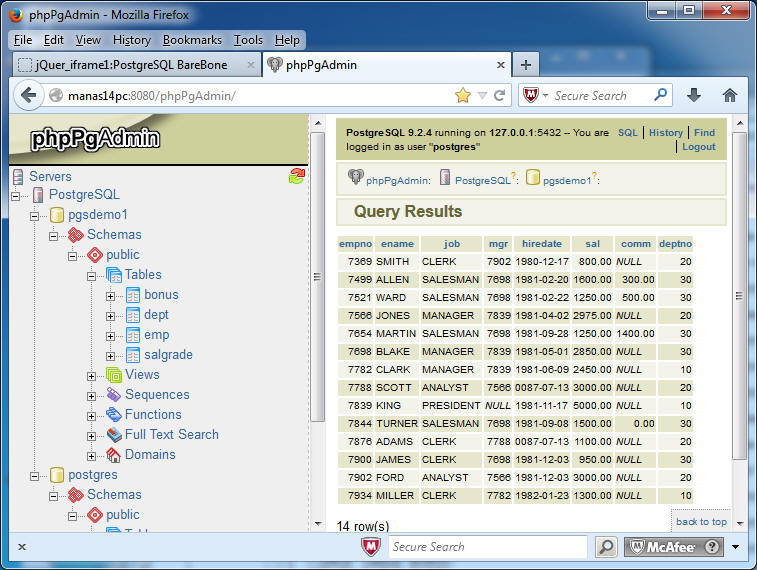
Task: Collapse the PostgreSQL server node
Action: (15, 196)
